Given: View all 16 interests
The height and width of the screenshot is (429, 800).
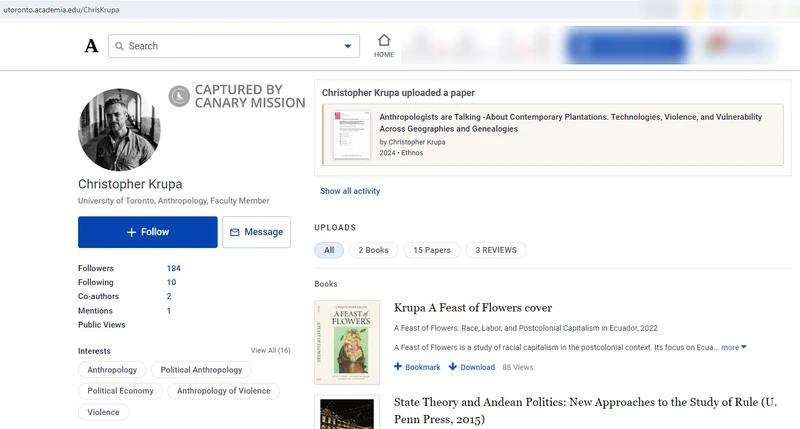Looking at the screenshot, I should [x=270, y=350].
